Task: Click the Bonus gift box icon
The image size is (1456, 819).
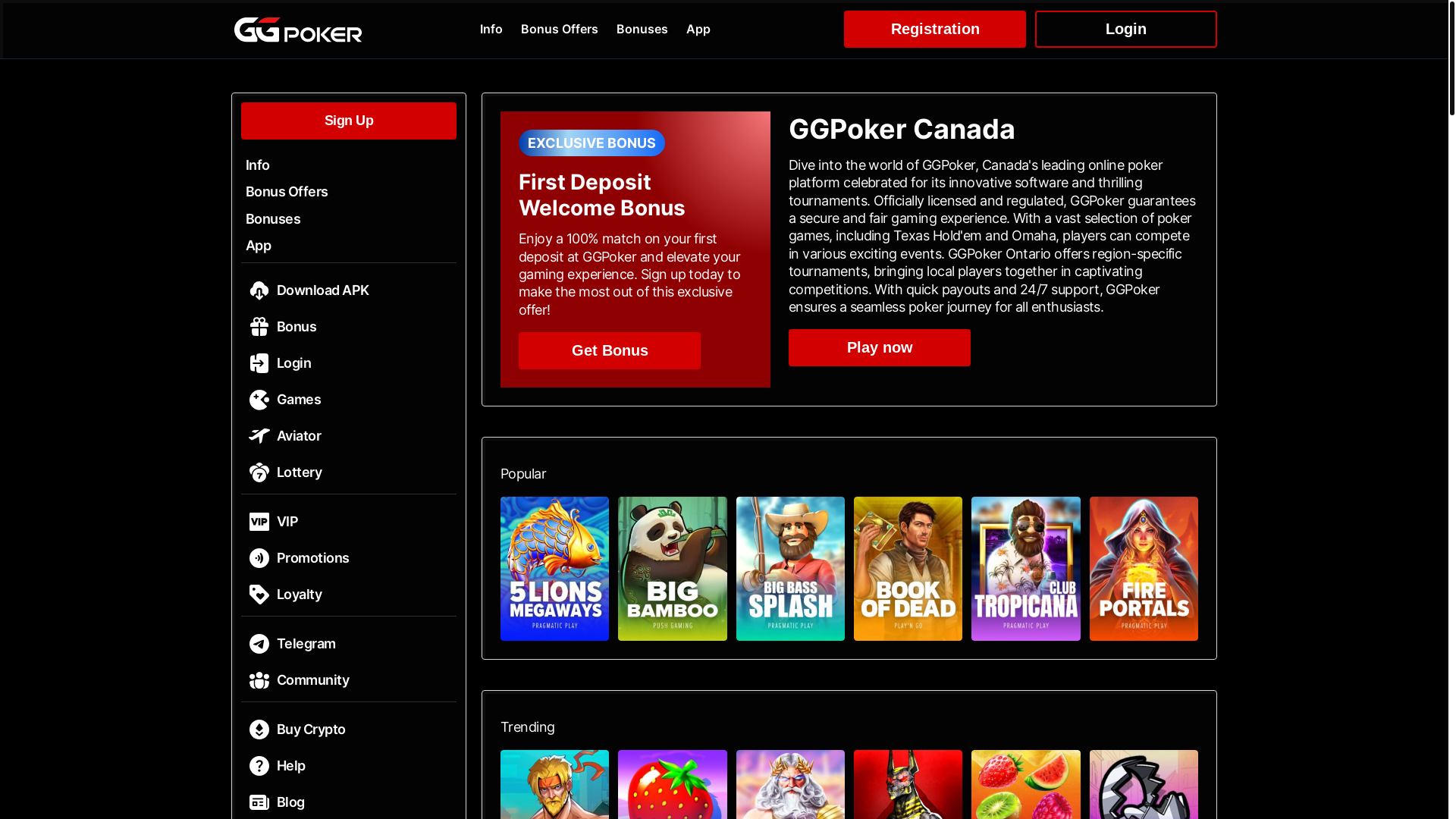Action: [259, 327]
